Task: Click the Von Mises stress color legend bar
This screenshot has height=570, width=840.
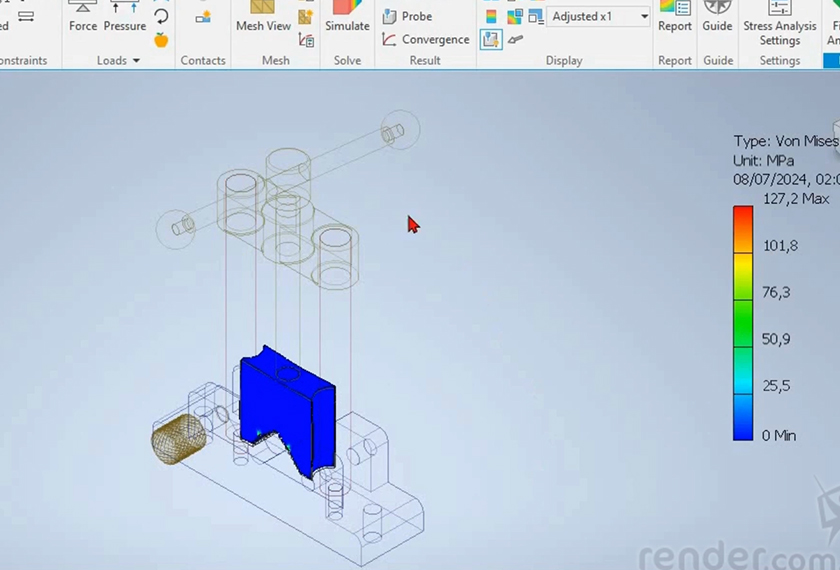Action: (x=743, y=323)
